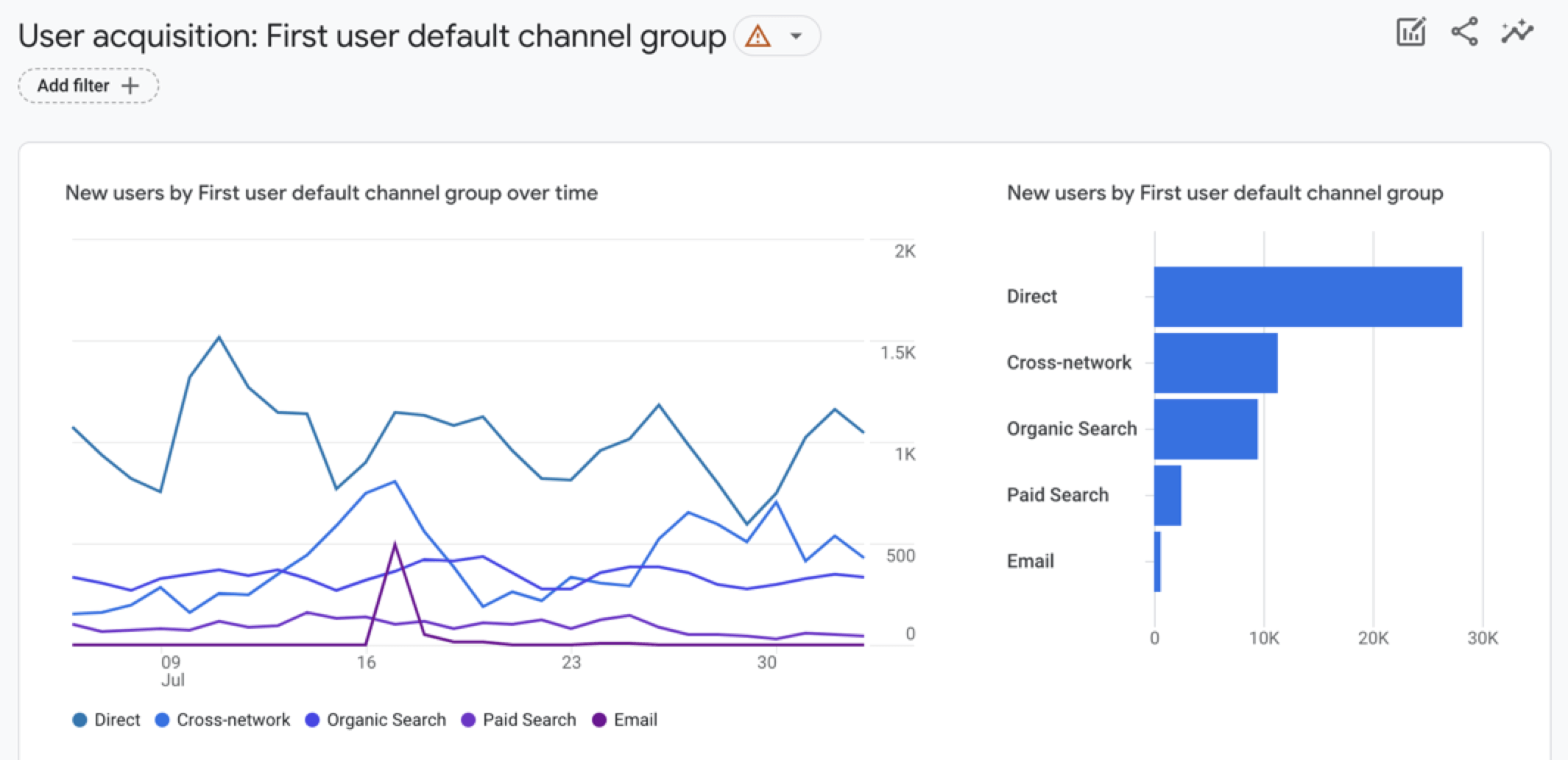
Task: Click the Cross-network bar chart label
Action: point(1069,362)
